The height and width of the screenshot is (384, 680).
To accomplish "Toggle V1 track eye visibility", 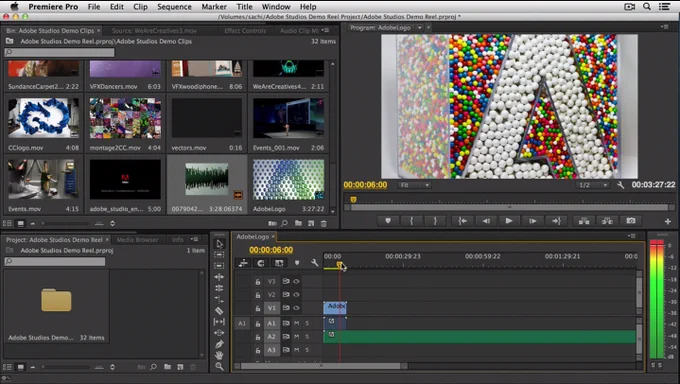I will coord(297,308).
